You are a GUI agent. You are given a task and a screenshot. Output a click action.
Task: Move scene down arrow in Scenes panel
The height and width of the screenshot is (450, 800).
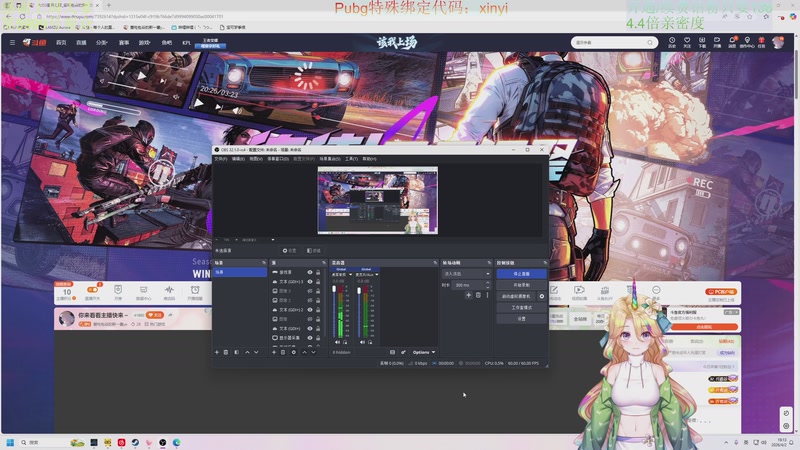256,352
